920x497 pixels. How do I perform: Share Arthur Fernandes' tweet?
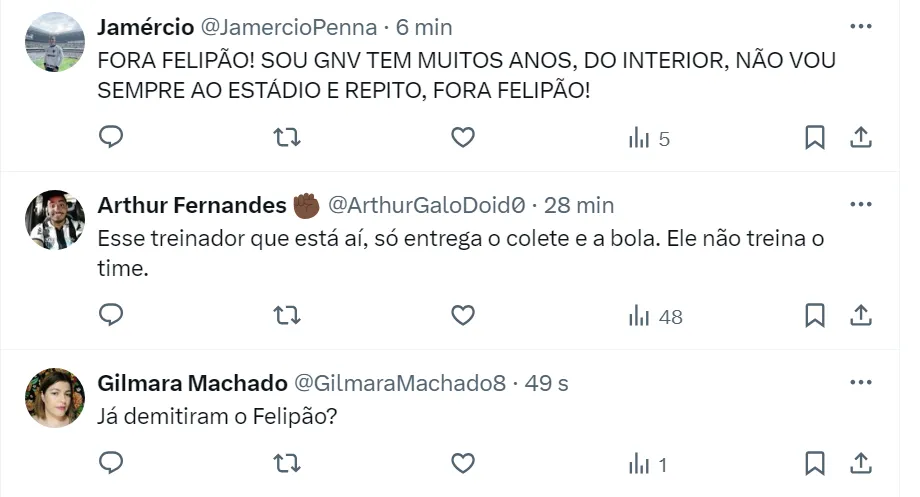click(x=861, y=316)
